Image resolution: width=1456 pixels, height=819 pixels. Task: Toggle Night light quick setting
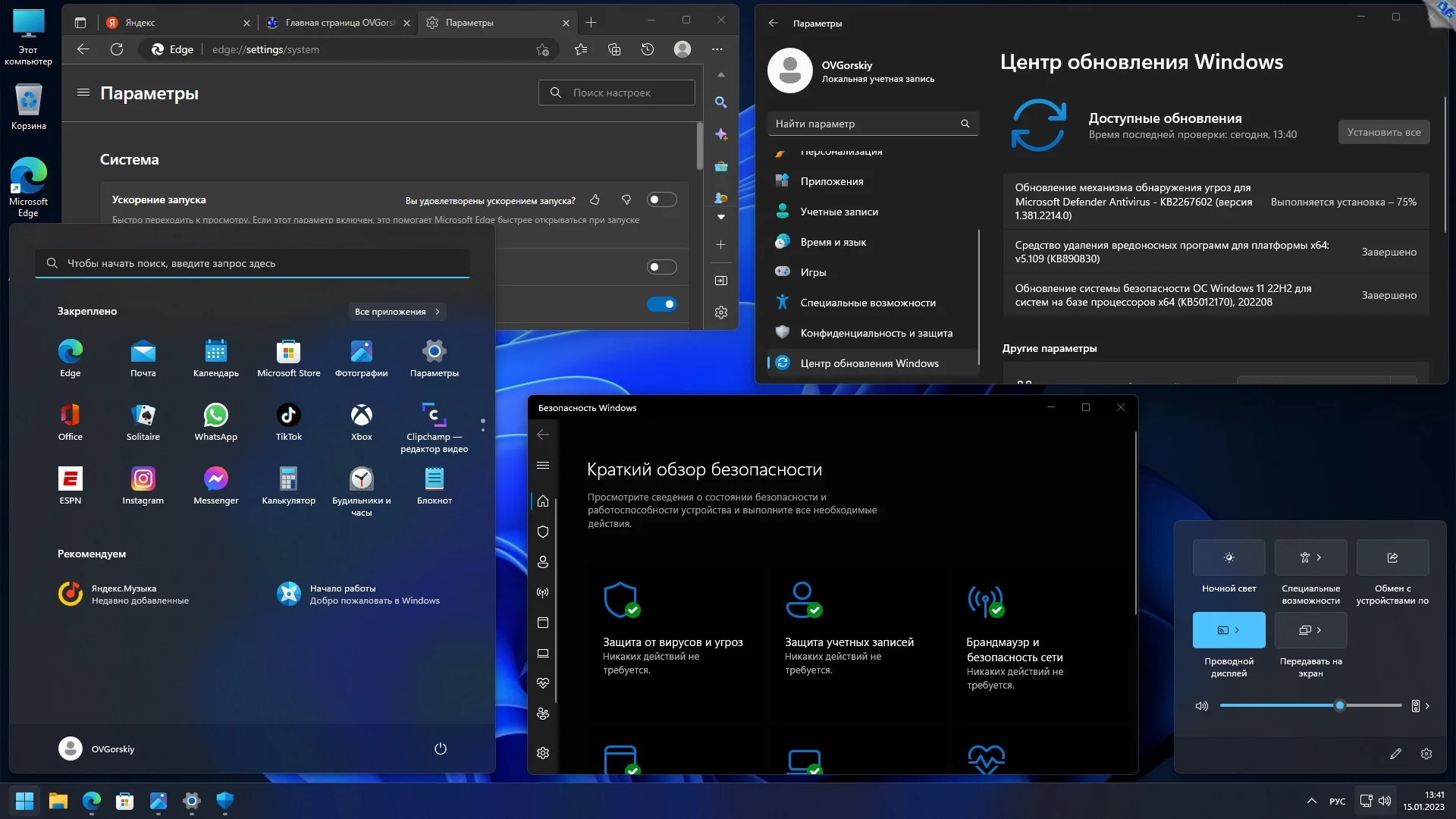[x=1228, y=557]
